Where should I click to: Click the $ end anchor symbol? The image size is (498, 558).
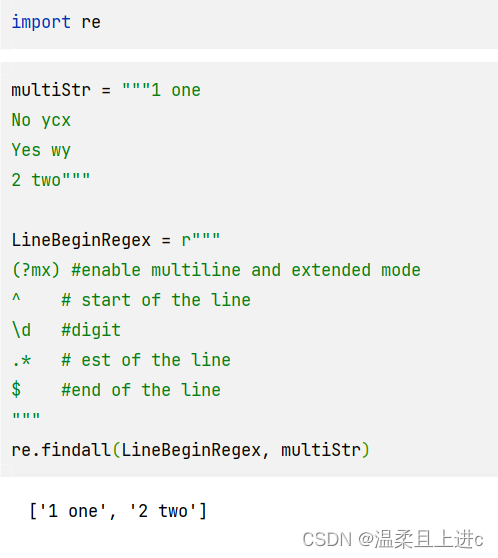16,390
